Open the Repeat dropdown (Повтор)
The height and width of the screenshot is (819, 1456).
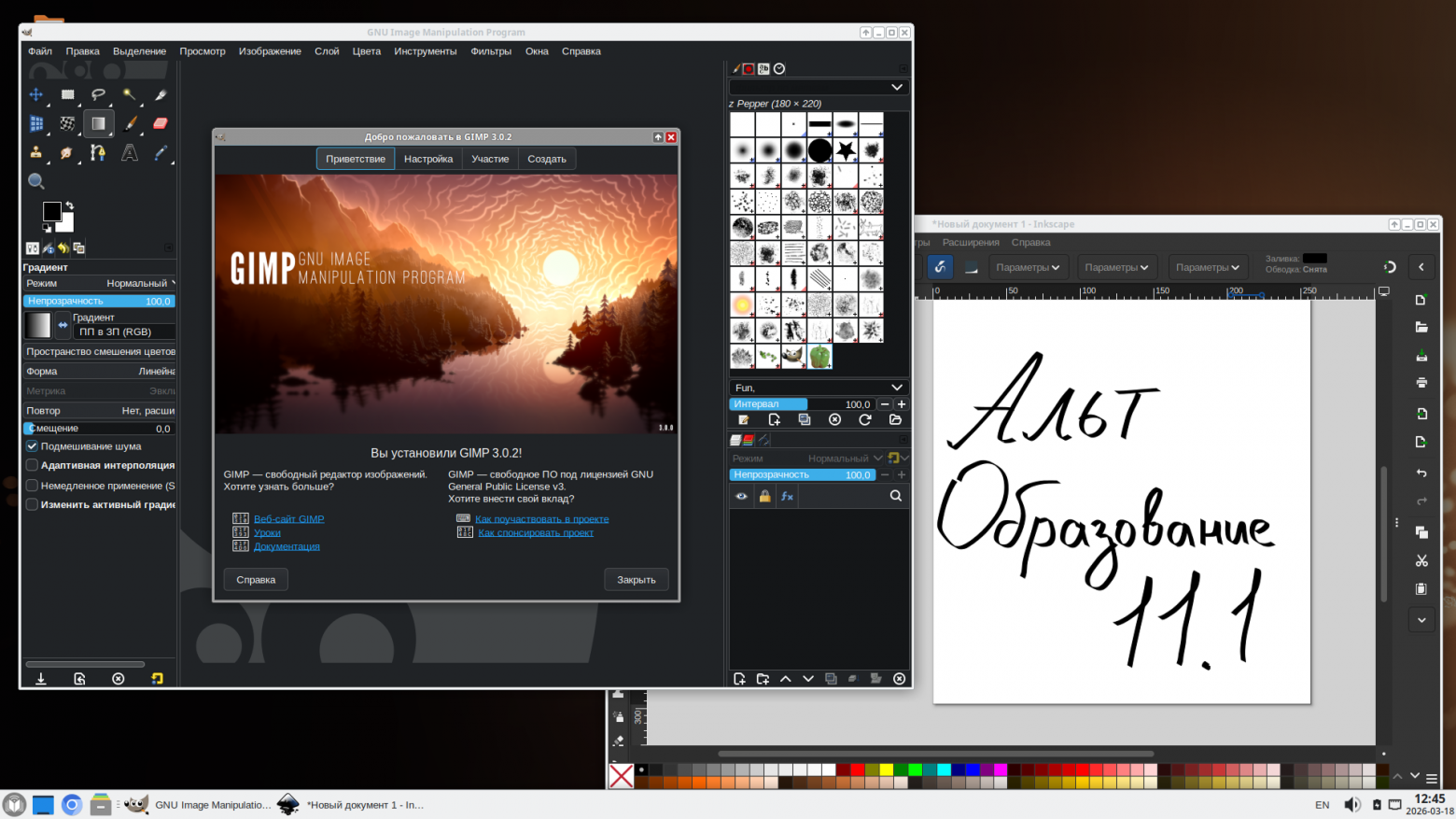pos(100,410)
